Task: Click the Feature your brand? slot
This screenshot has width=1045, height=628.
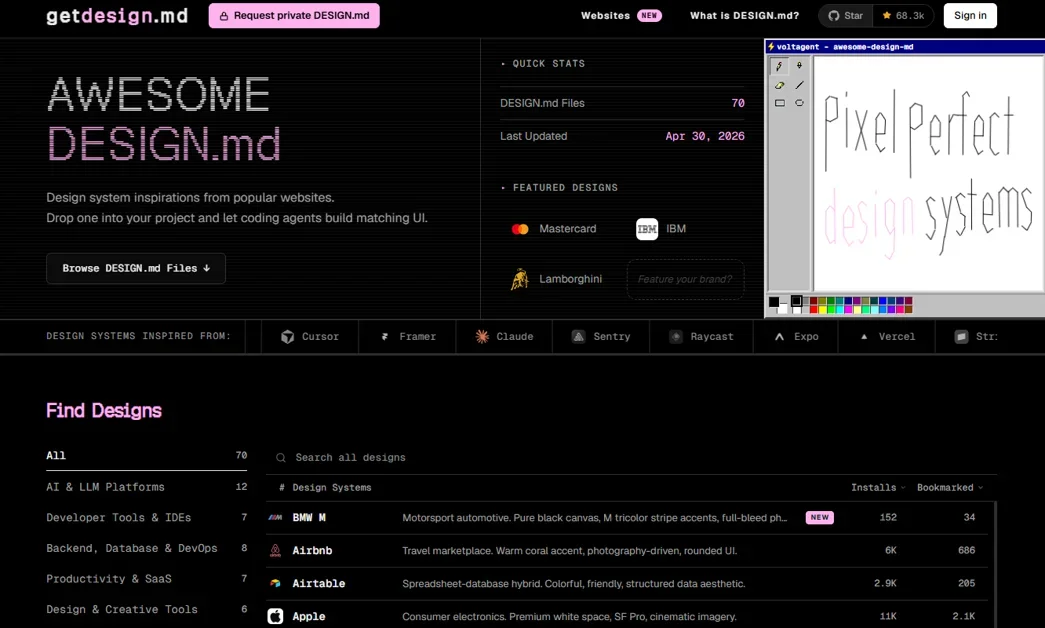Action: coord(685,279)
